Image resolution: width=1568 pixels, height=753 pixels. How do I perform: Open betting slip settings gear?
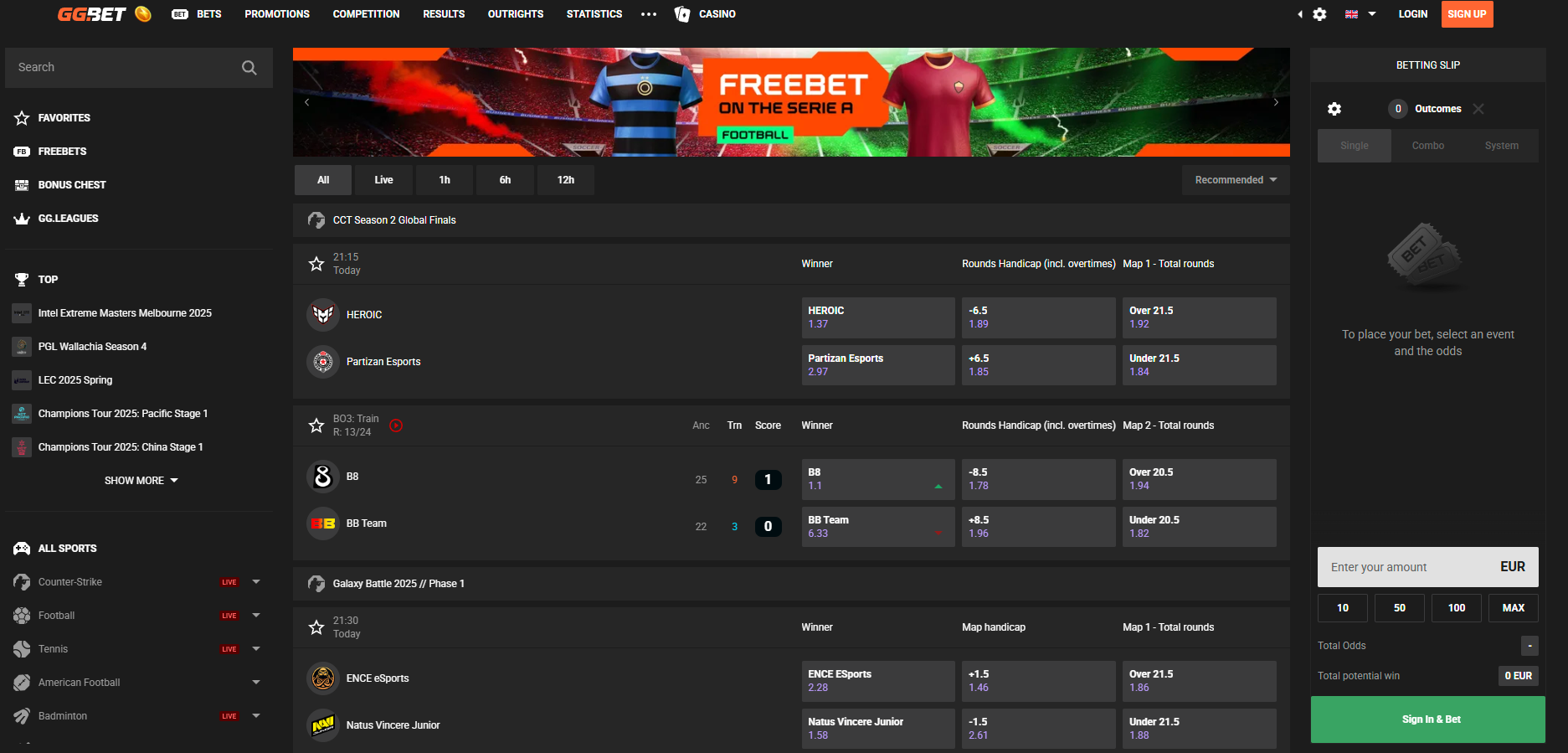click(x=1334, y=109)
